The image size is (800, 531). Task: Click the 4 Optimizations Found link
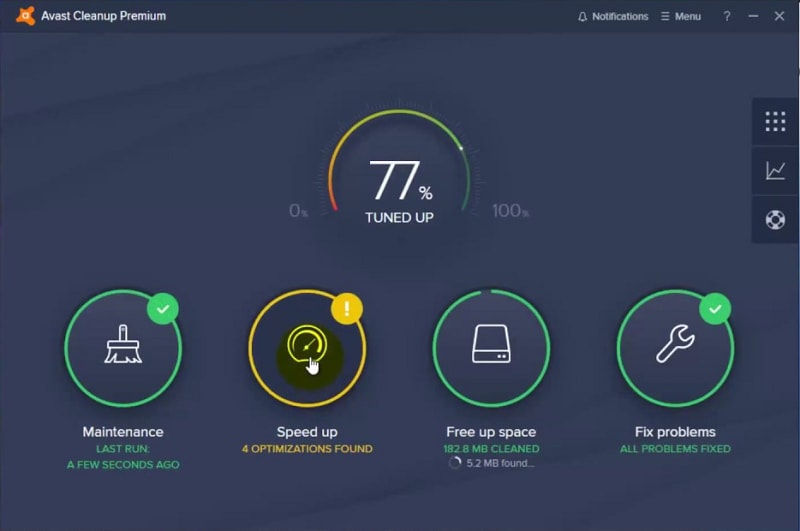(x=307, y=449)
